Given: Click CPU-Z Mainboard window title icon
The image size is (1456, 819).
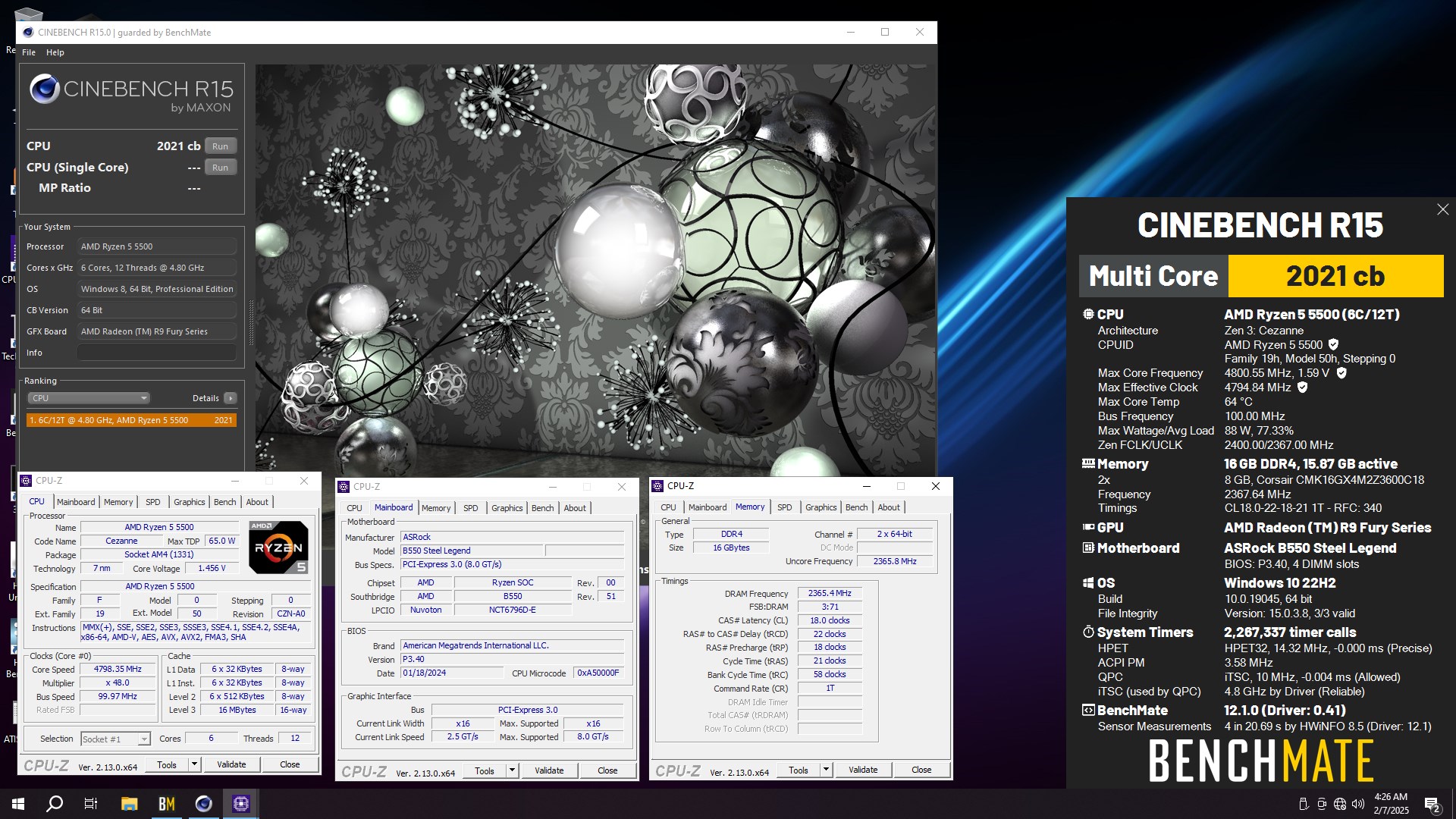Looking at the screenshot, I should (x=344, y=487).
